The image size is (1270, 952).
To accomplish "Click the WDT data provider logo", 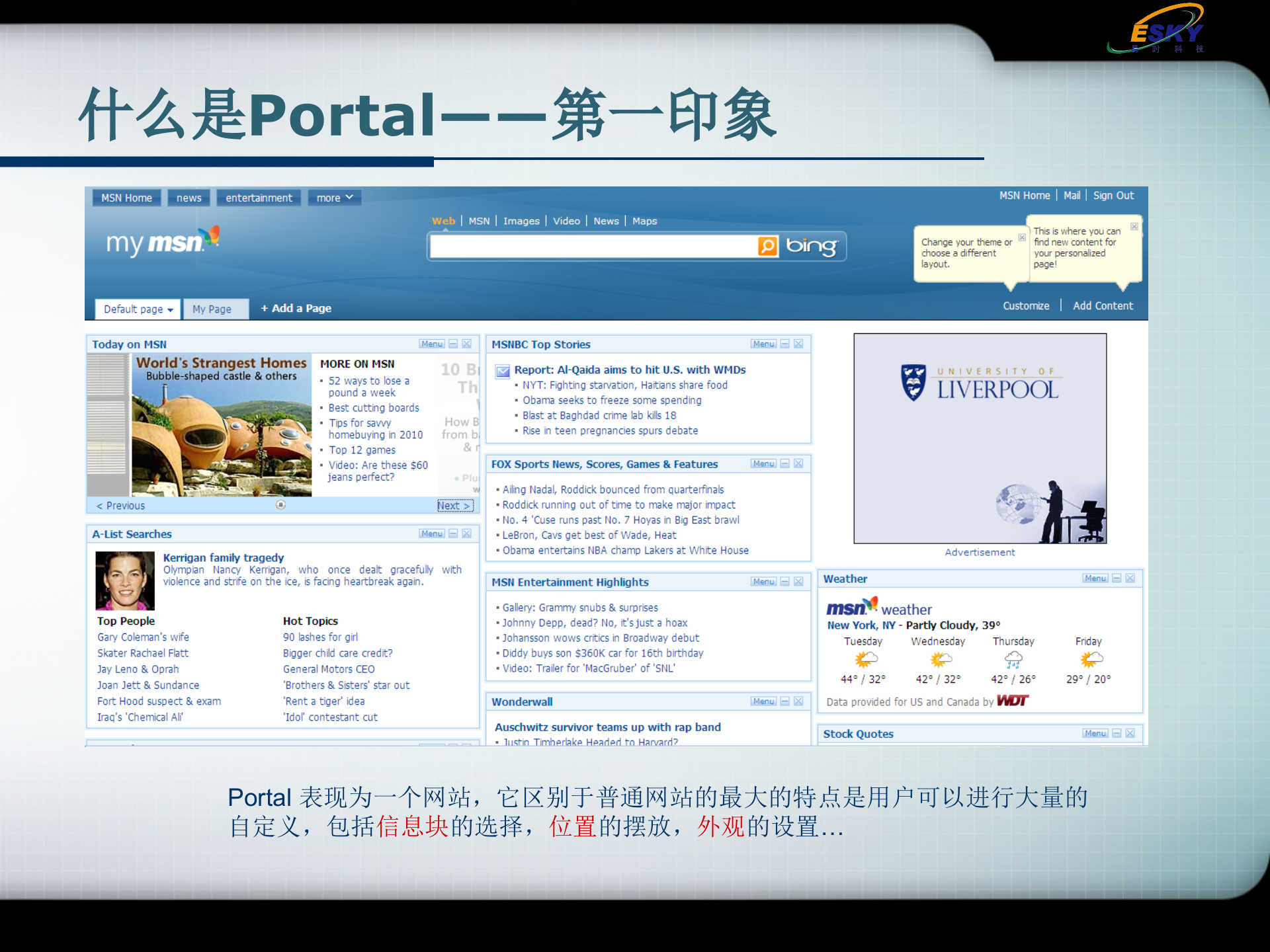I will coord(1012,701).
